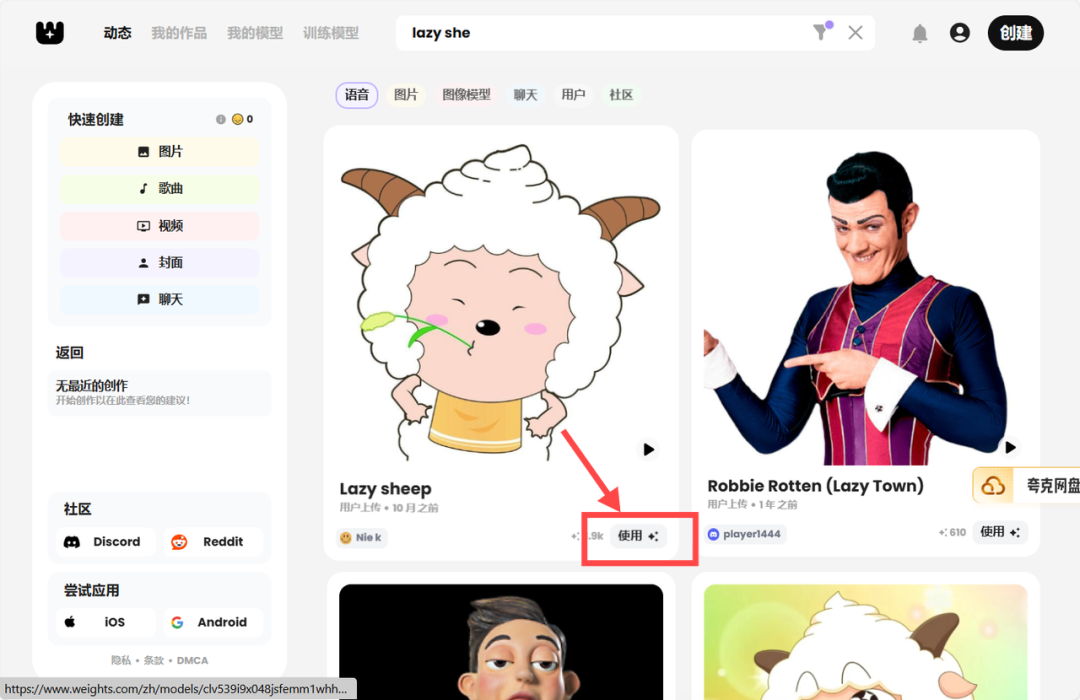Image resolution: width=1080 pixels, height=700 pixels.
Task: Open the search filter icon
Action: 821,32
